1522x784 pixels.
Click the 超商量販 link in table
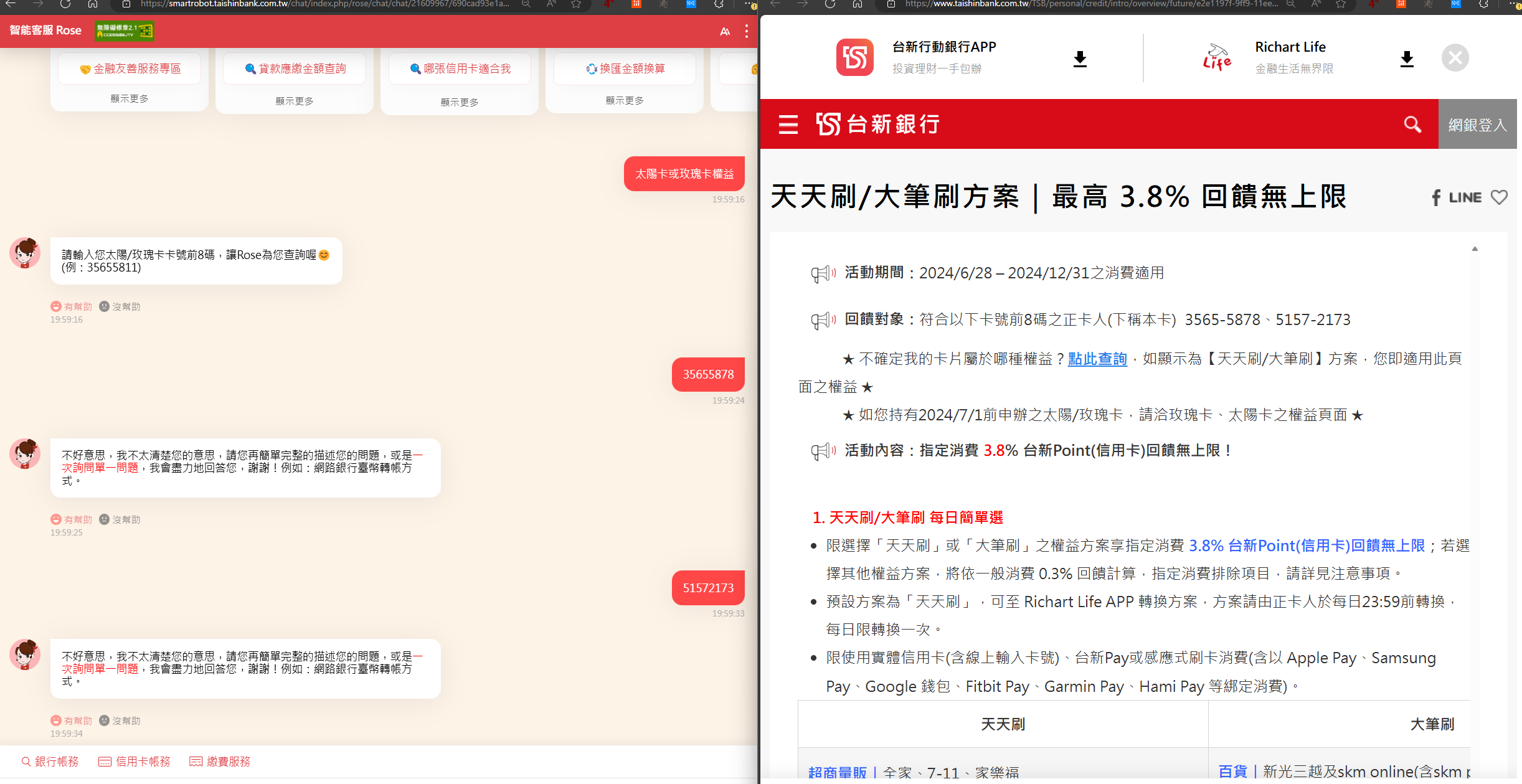[x=837, y=773]
